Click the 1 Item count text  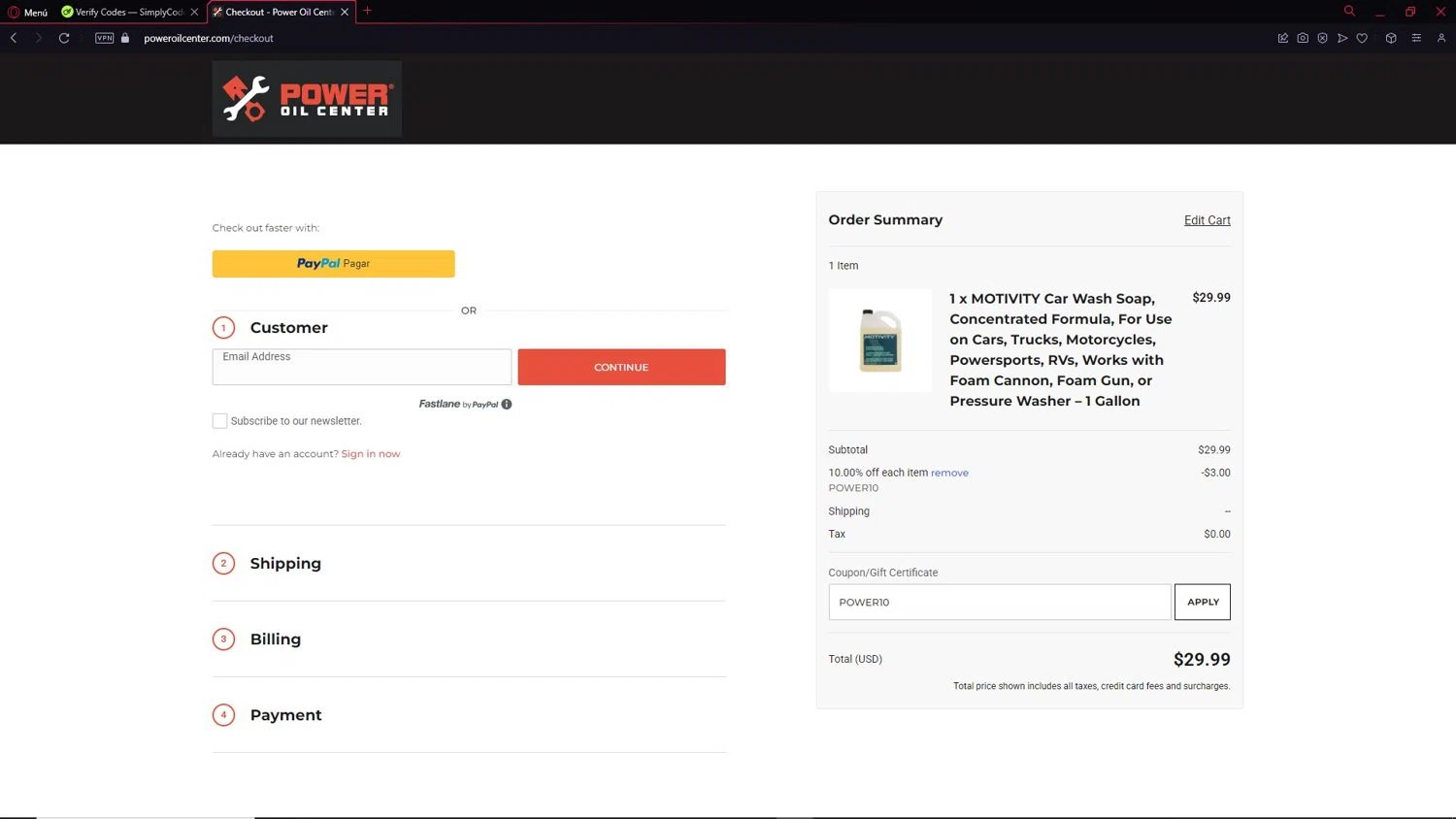pos(844,265)
